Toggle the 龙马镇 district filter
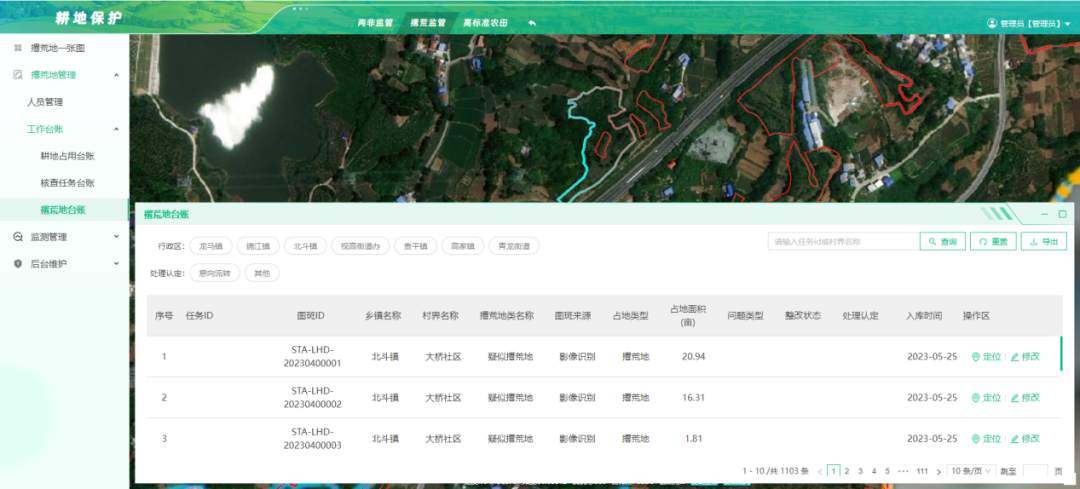 click(210, 245)
